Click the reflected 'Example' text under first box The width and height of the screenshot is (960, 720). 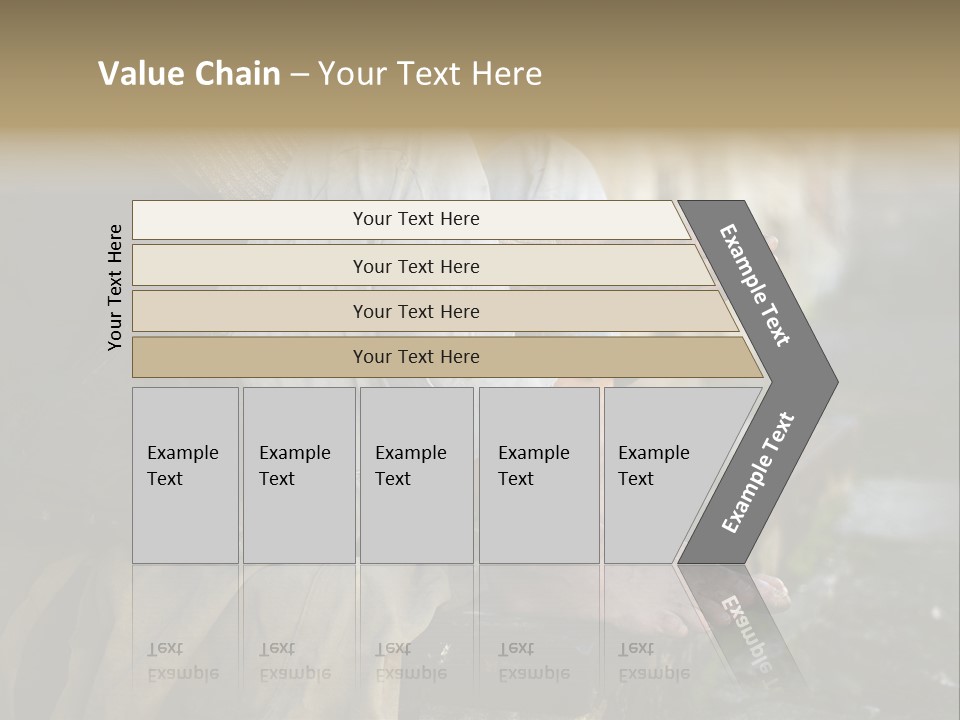[183, 674]
